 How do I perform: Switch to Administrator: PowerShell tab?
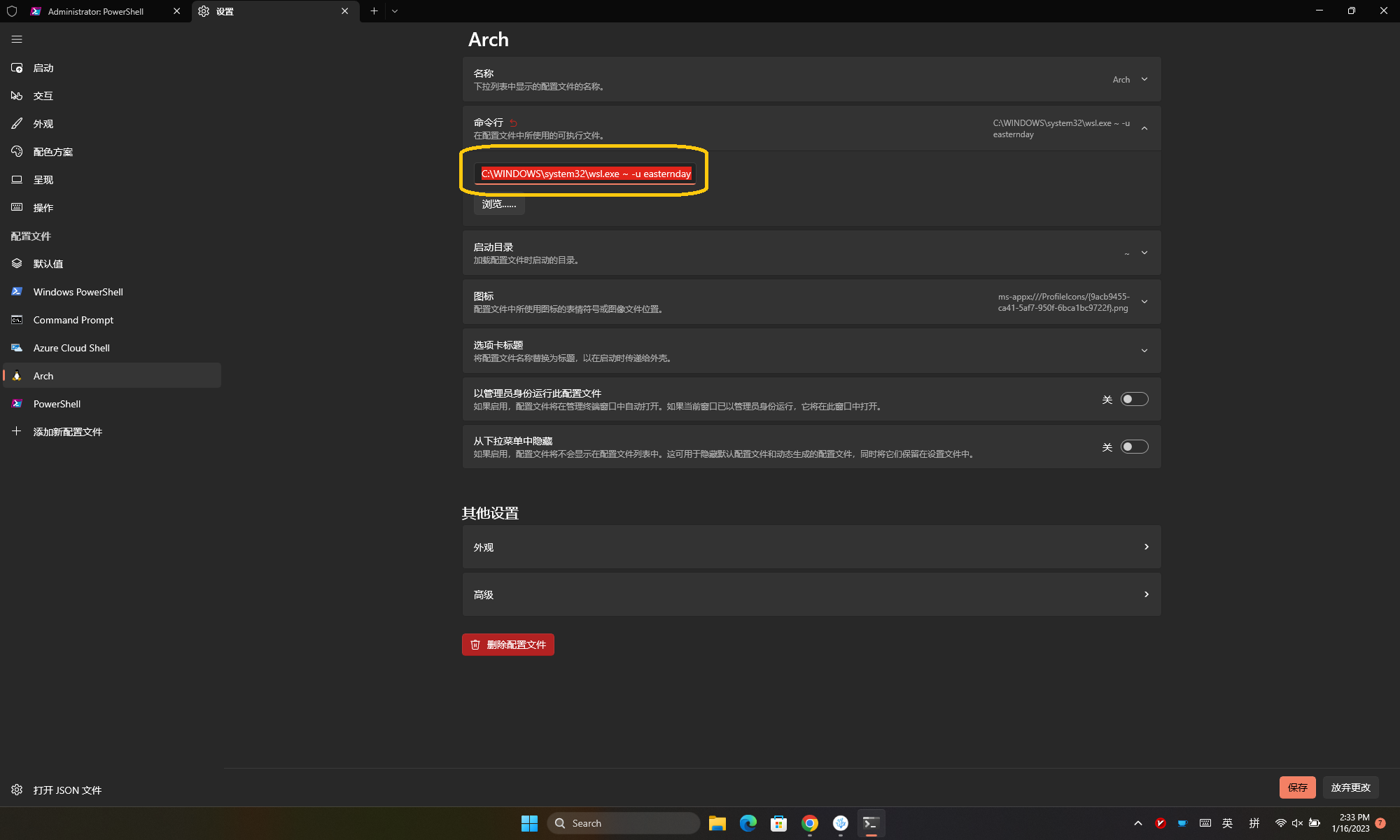(x=96, y=11)
